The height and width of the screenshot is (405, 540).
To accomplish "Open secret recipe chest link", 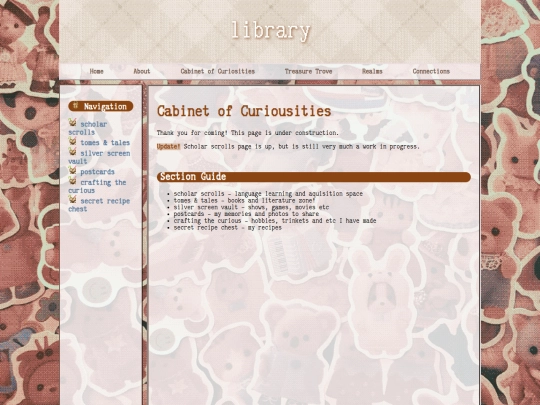I will pos(99,205).
